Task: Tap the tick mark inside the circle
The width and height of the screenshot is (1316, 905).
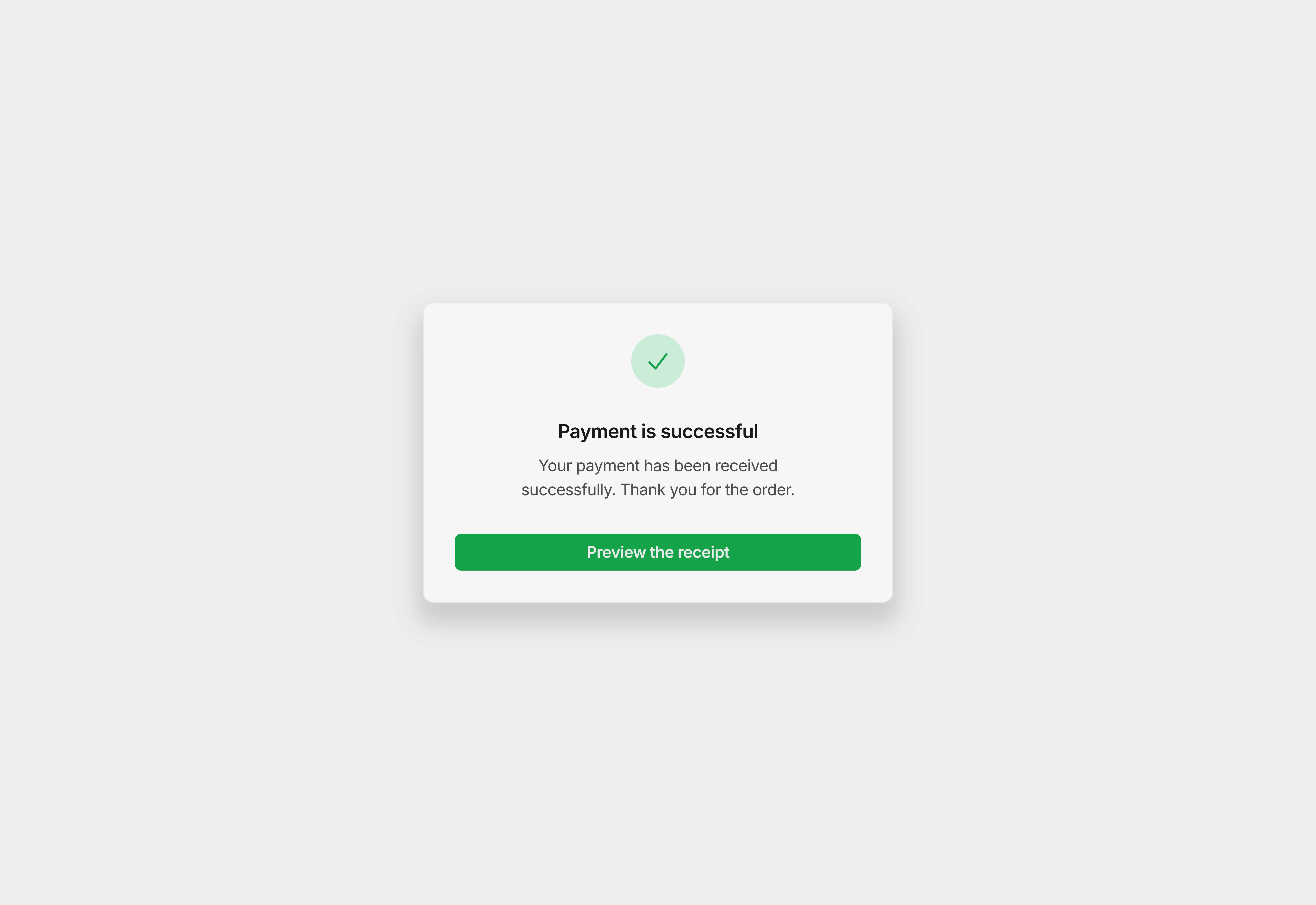Action: click(658, 361)
